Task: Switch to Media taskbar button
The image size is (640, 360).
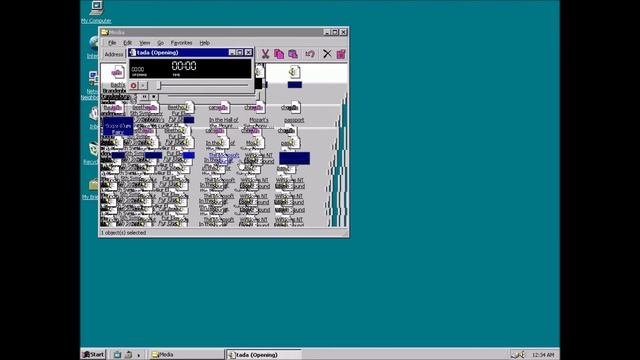Action: pyautogui.click(x=186, y=355)
